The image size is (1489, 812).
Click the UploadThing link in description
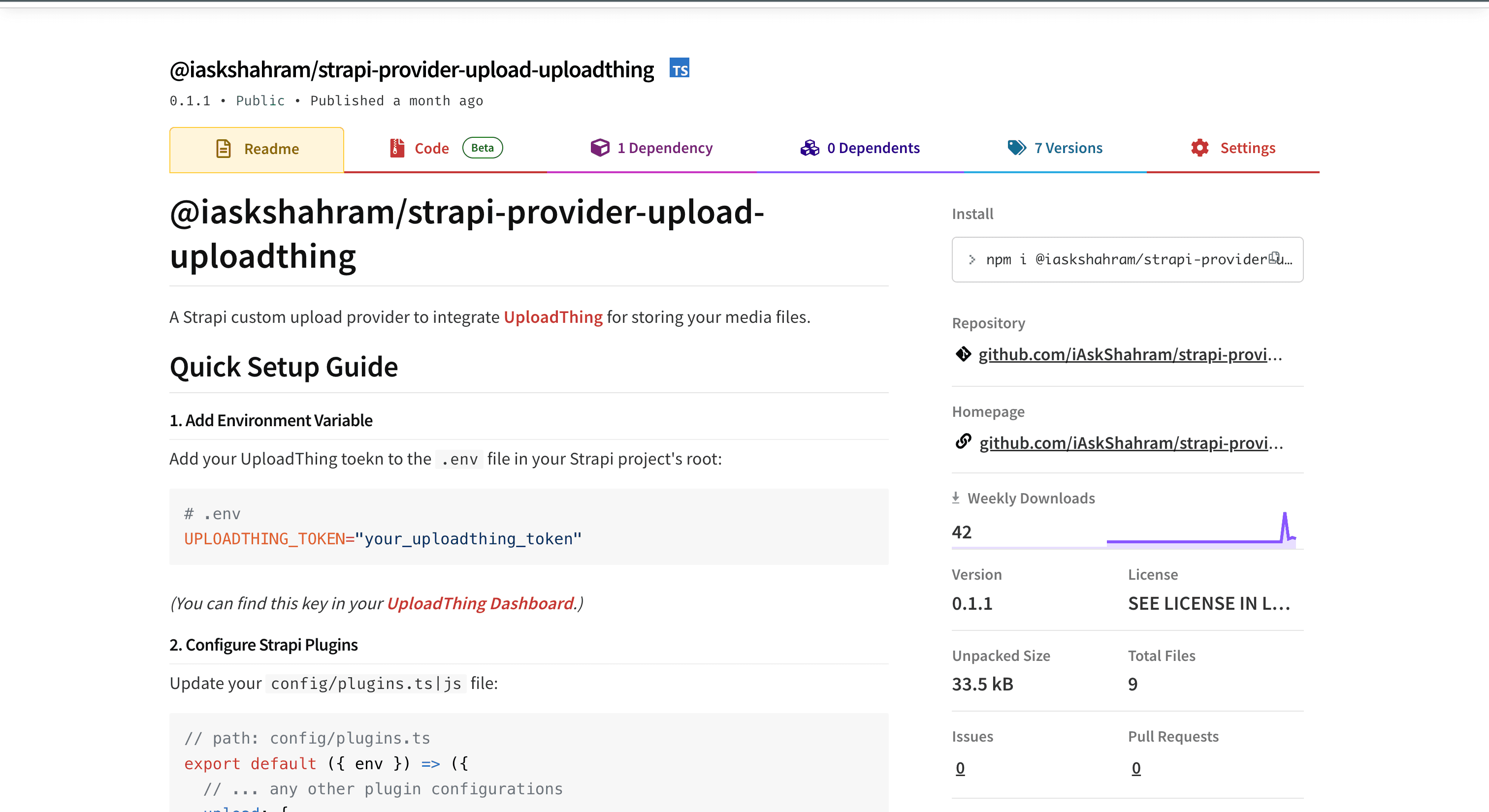tap(553, 317)
